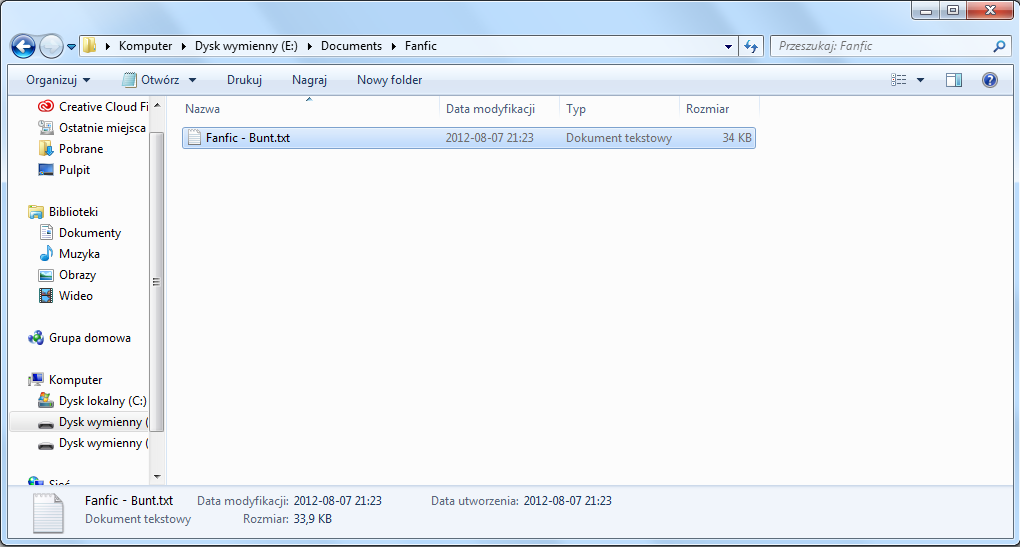Go back with the Back arrow button
This screenshot has height=547, width=1020.
(23, 46)
